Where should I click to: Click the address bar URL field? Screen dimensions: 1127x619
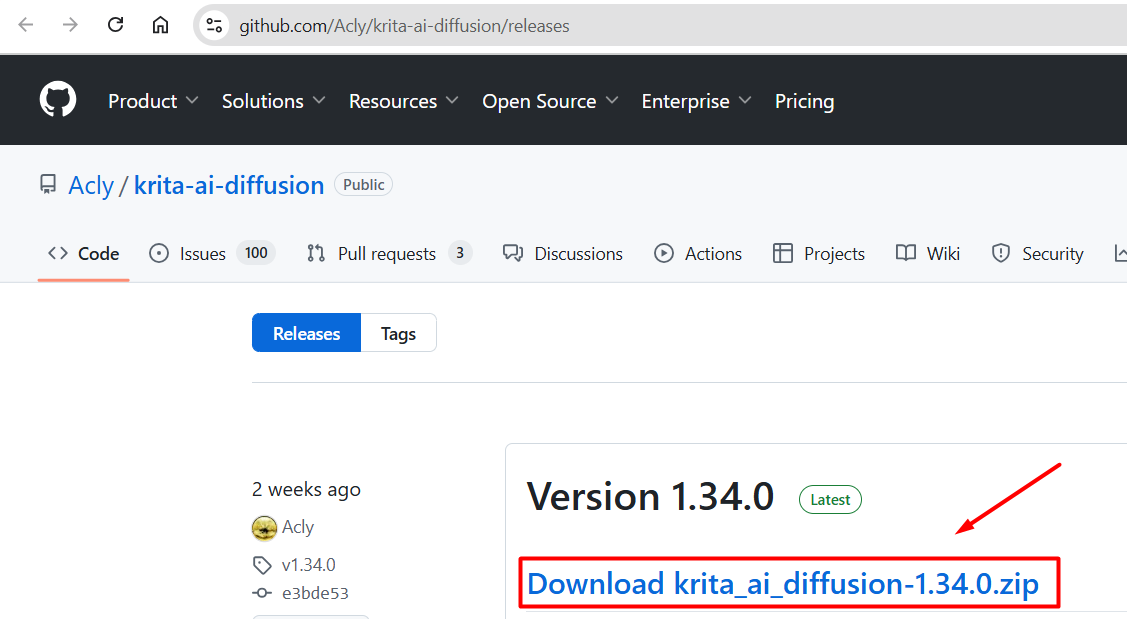coord(600,26)
